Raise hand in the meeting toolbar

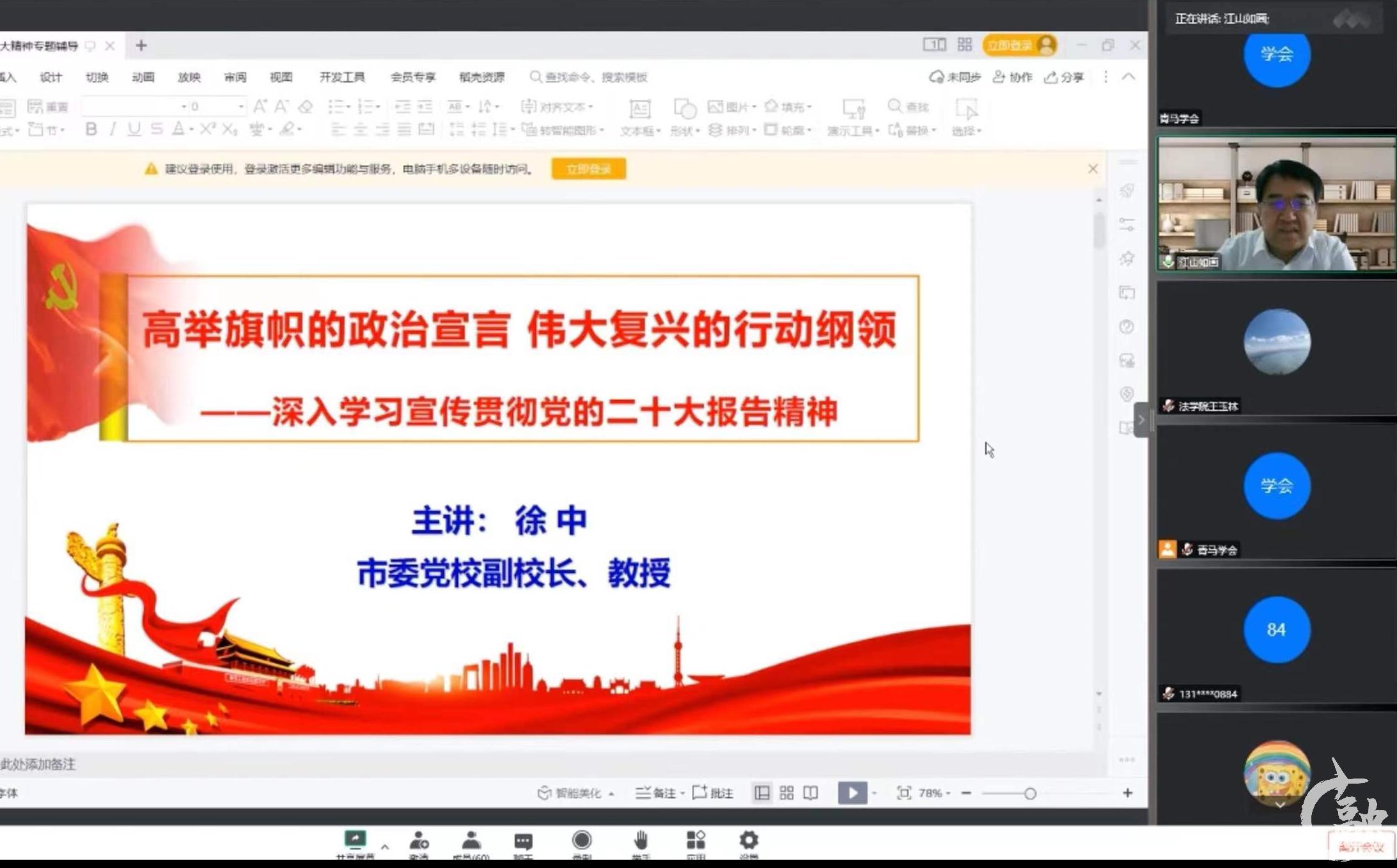641,841
